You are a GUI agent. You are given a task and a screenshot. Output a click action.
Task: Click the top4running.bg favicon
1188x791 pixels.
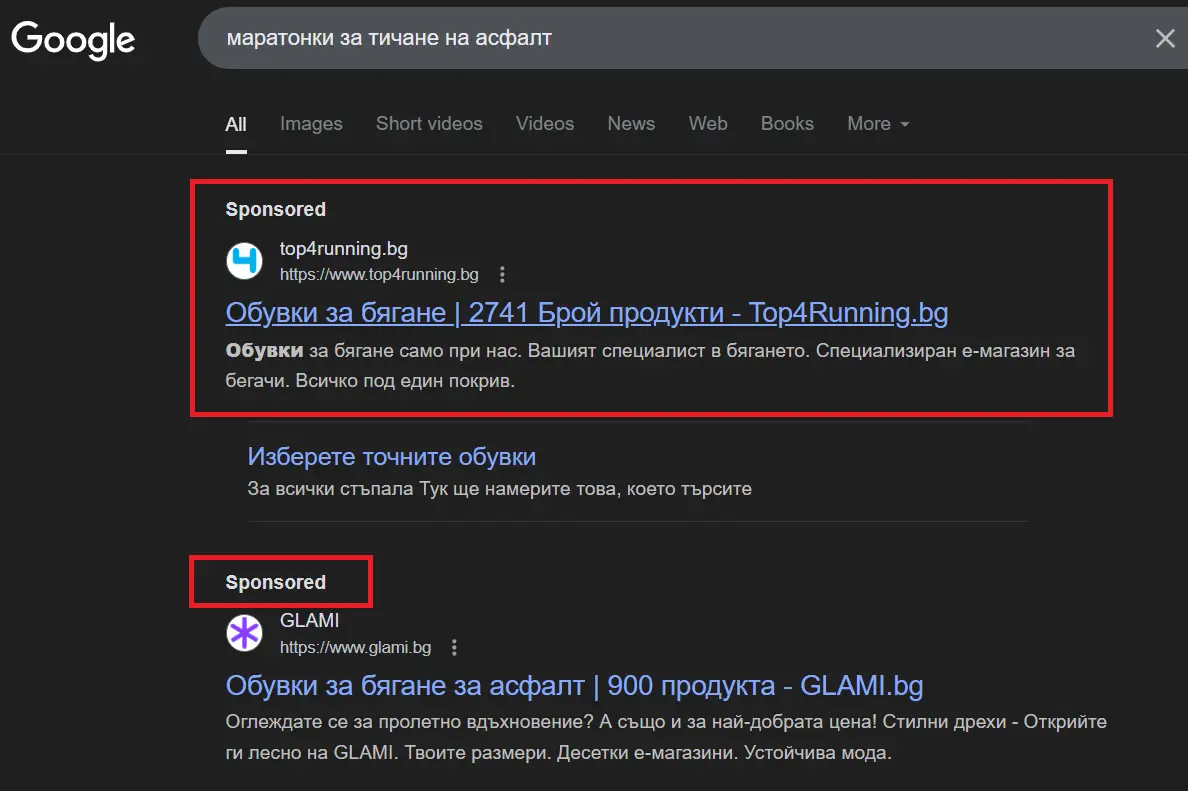(244, 261)
